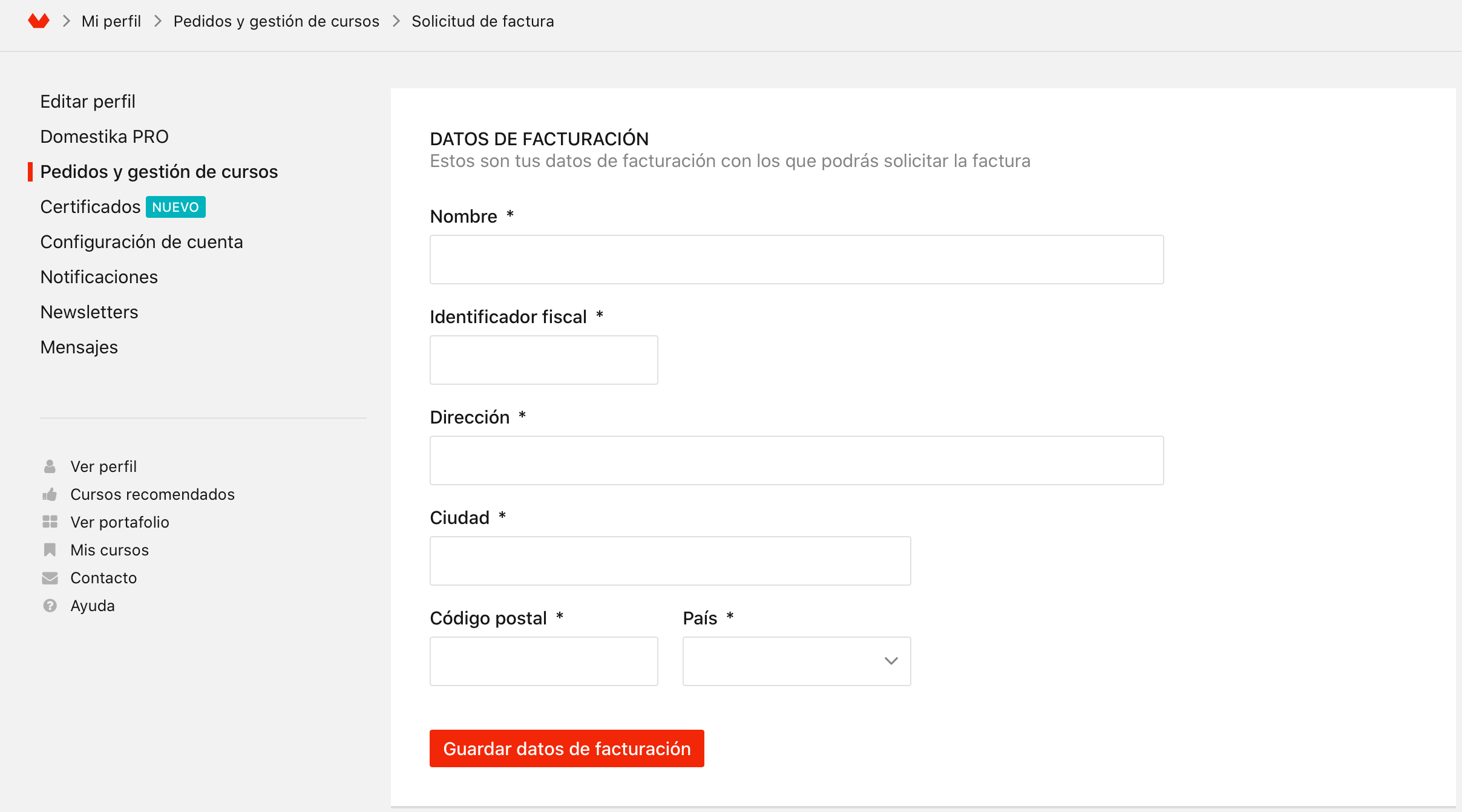Click the envelope icon beside Contacto
Viewport: 1462px width, 812px height.
point(50,578)
